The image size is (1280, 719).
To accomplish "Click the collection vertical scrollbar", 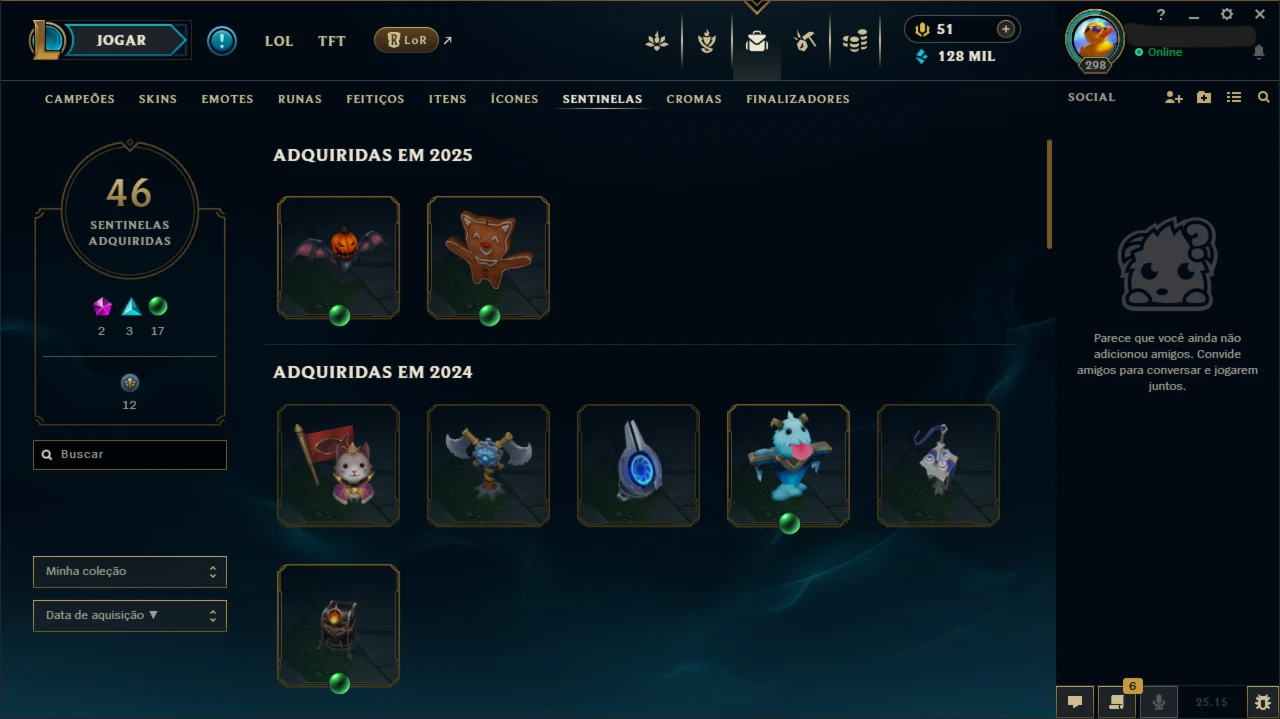I will (1049, 194).
